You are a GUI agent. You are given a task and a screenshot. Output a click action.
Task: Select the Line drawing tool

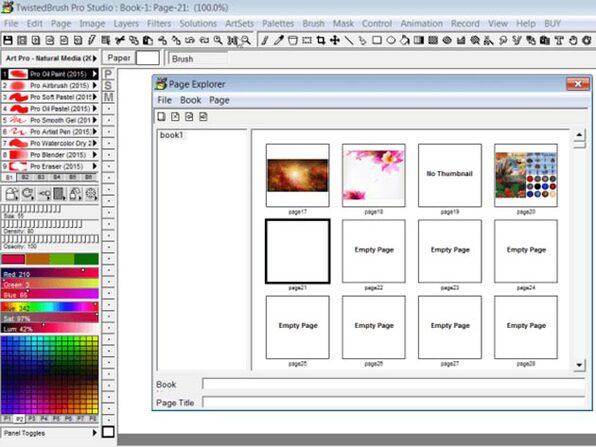(349, 40)
